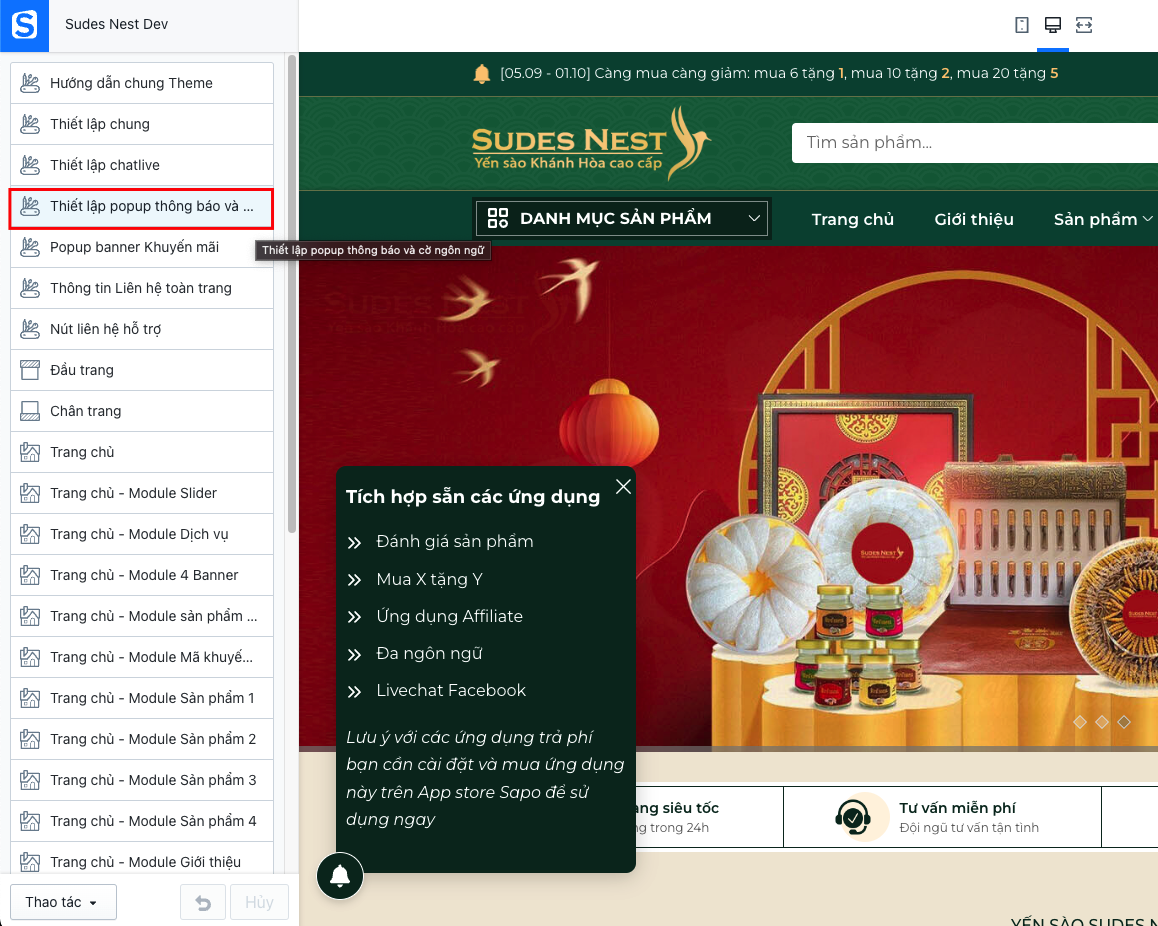
Task: Open 'Thiết lập popup thông báo và ...' section
Action: point(142,207)
